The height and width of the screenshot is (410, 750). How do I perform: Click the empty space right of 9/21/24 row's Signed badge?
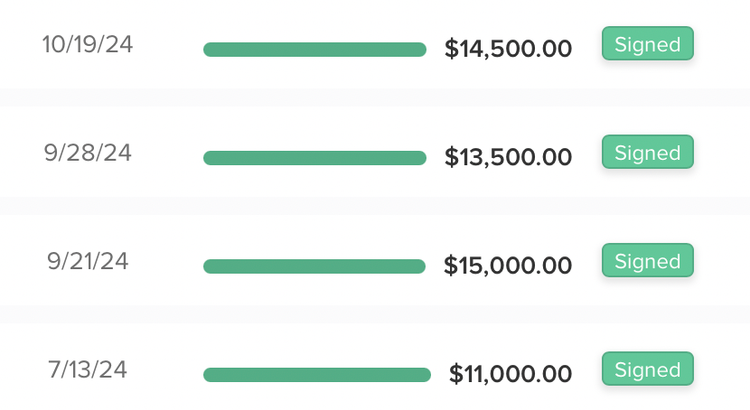722,261
